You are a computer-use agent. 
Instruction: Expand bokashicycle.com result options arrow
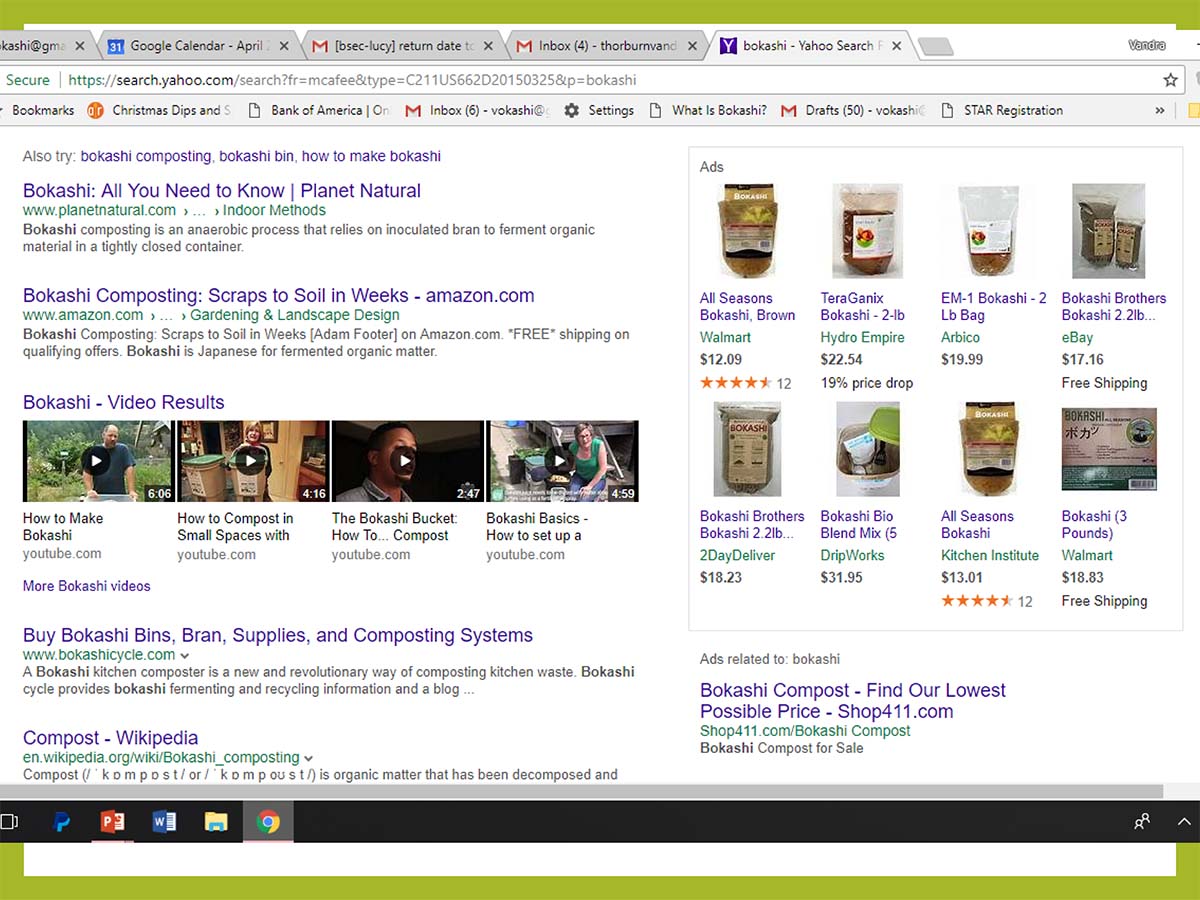[x=185, y=655]
